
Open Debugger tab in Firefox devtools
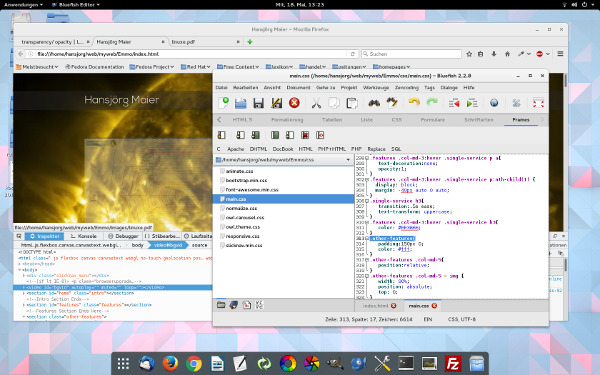click(x=123, y=236)
